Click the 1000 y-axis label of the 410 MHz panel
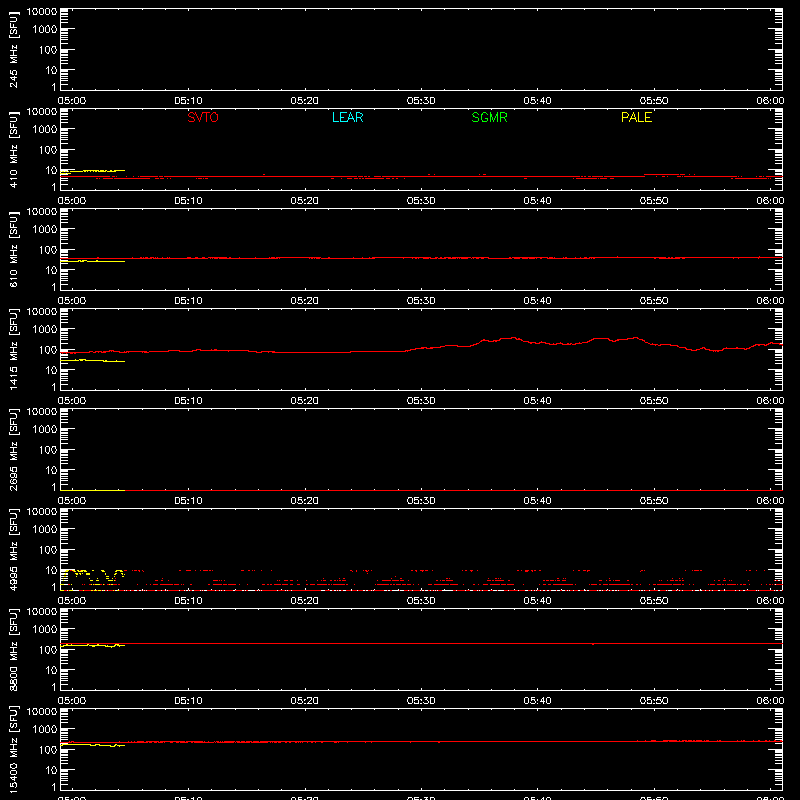This screenshot has width=800, height=800. (45, 130)
